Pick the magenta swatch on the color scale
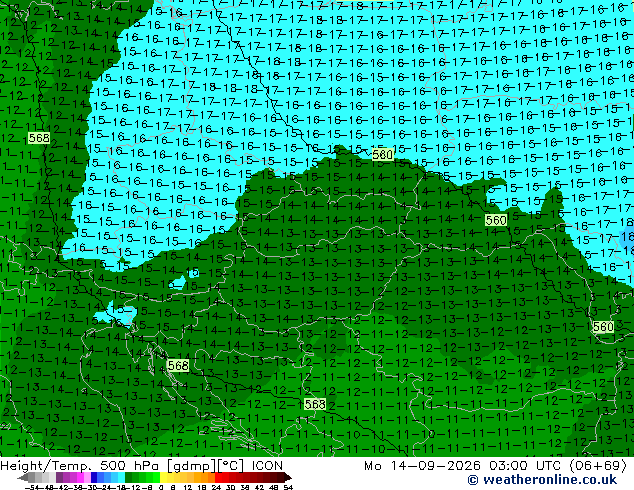This screenshot has height=490, width=634. [80, 477]
